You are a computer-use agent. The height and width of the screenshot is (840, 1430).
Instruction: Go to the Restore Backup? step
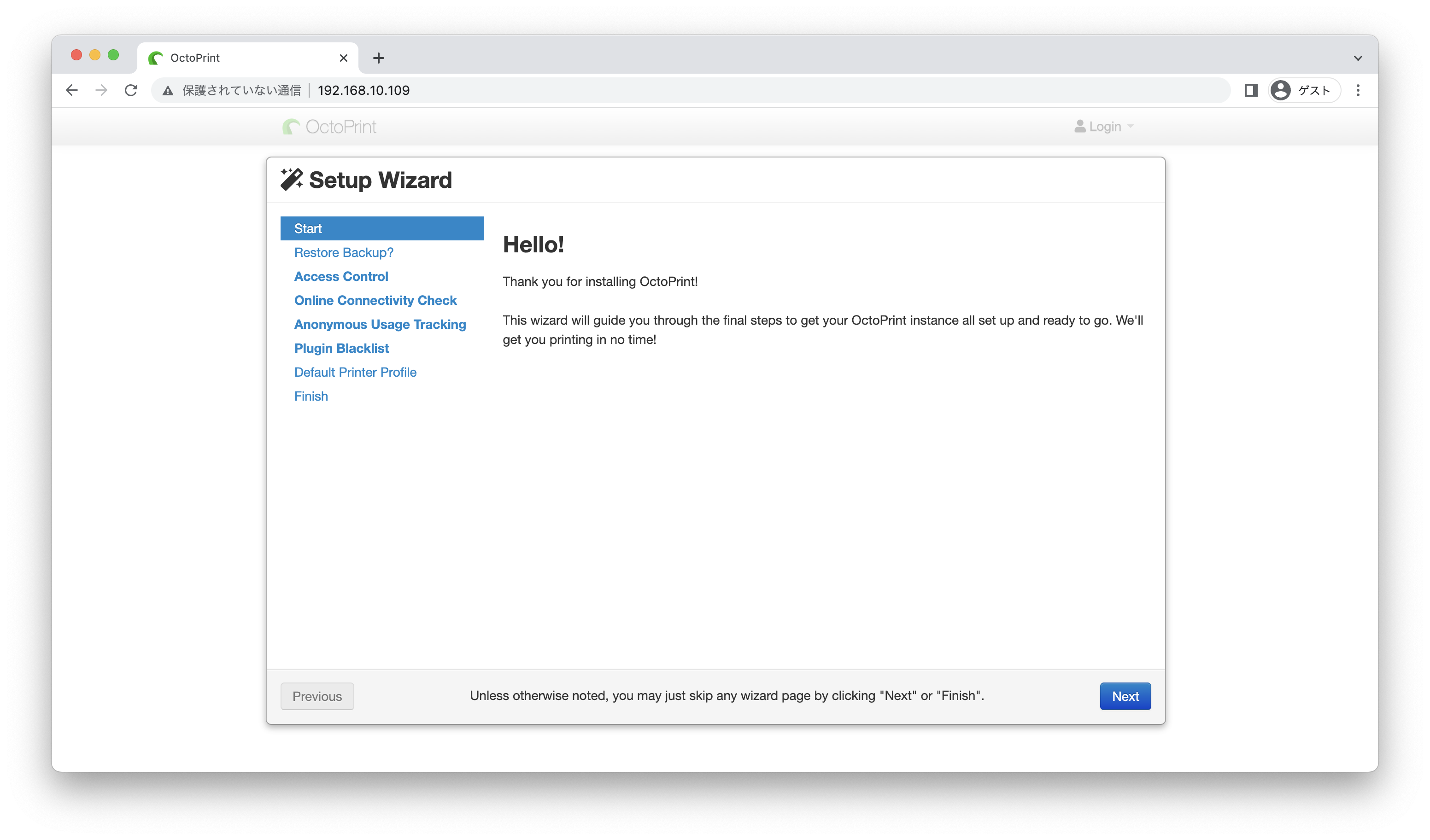coord(343,252)
